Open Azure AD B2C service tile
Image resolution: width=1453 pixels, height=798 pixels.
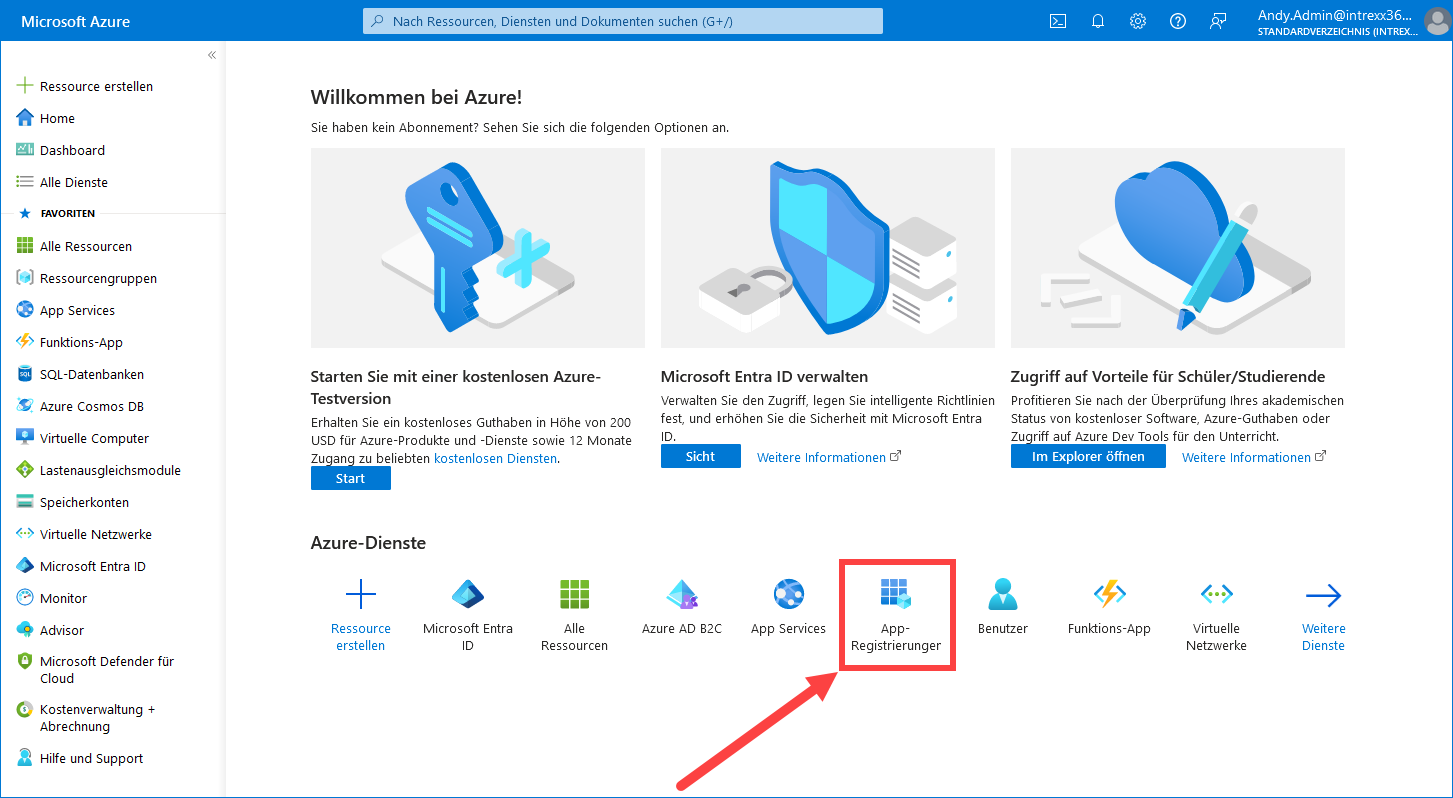coord(682,608)
